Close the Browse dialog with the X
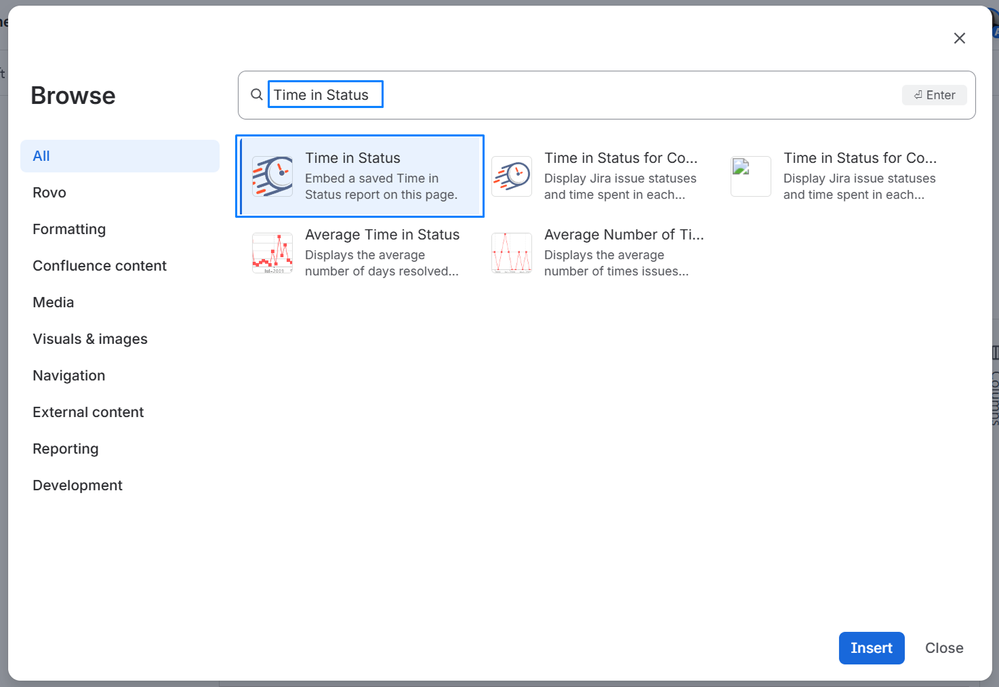This screenshot has height=687, width=999. pos(959,38)
